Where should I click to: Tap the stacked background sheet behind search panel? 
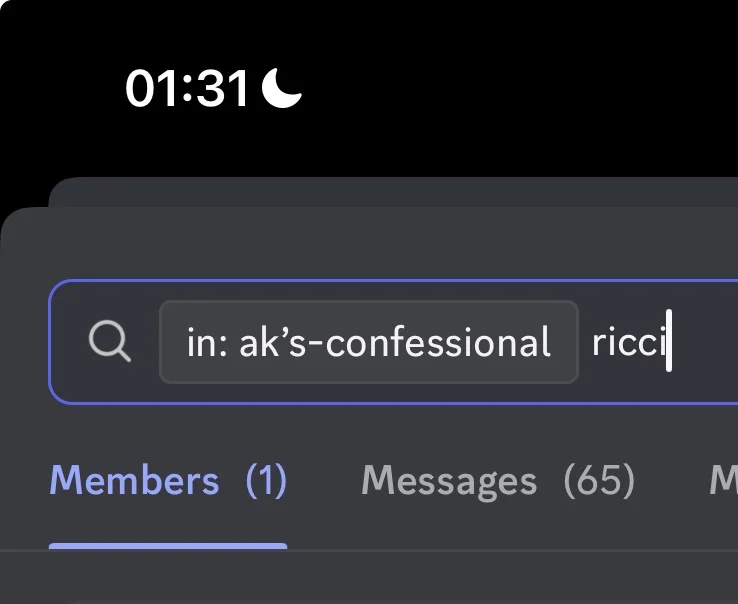tap(393, 192)
